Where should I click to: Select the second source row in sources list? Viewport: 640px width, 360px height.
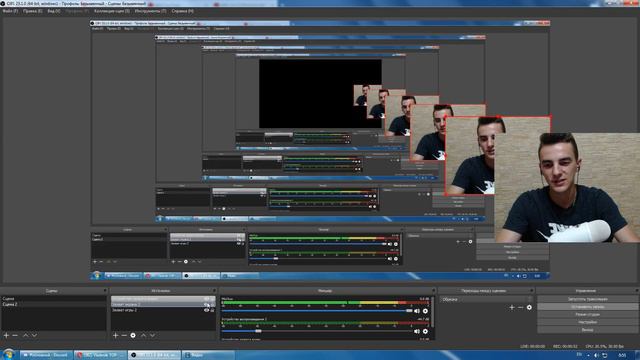pos(163,304)
